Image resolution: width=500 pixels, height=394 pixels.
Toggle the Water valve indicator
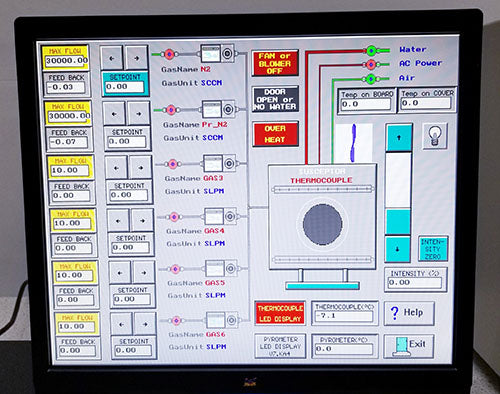coord(372,51)
